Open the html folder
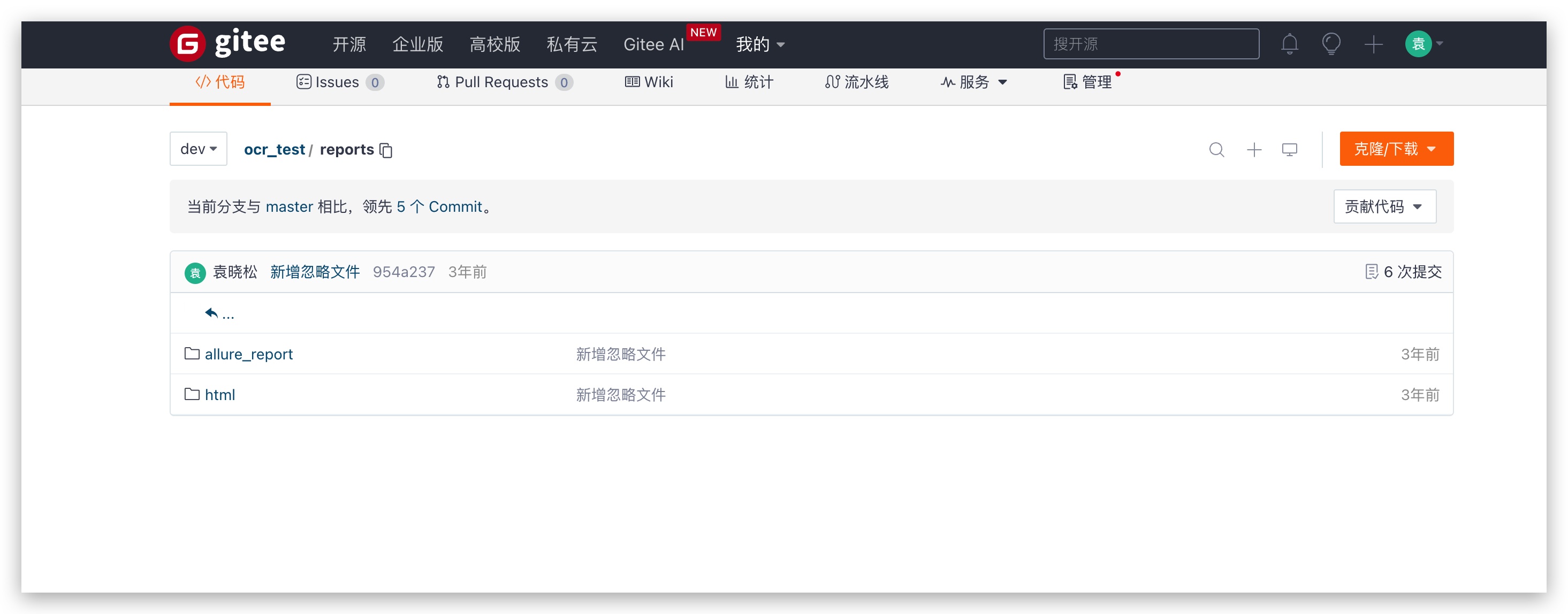The image size is (1568, 614). [x=220, y=395]
